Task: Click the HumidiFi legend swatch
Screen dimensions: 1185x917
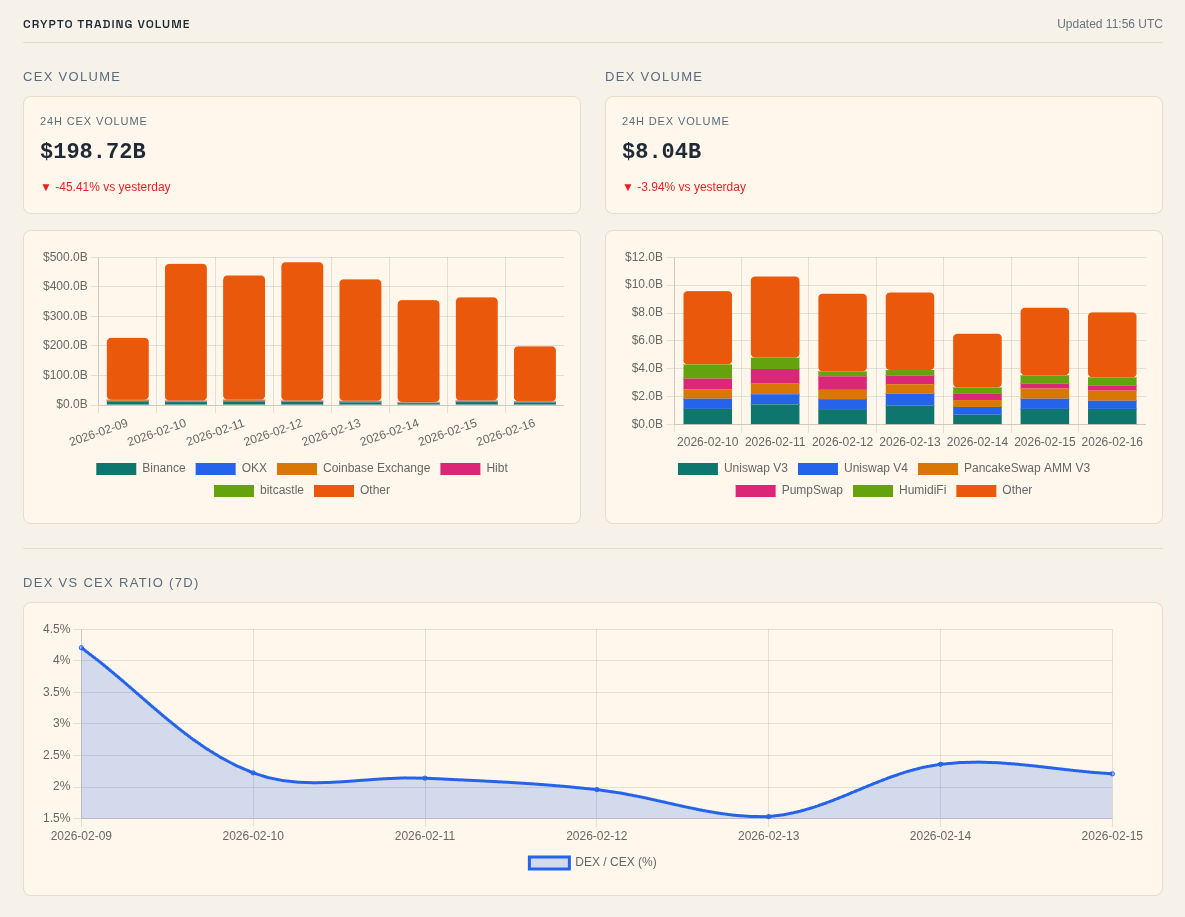Action: 873,491
